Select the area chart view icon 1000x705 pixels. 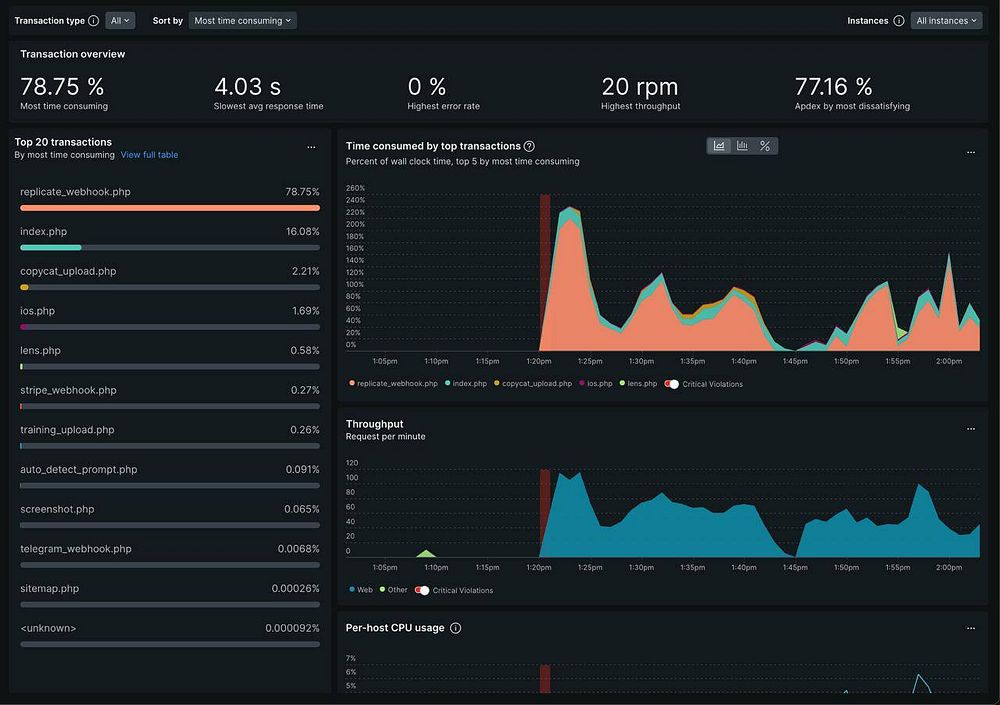(719, 146)
